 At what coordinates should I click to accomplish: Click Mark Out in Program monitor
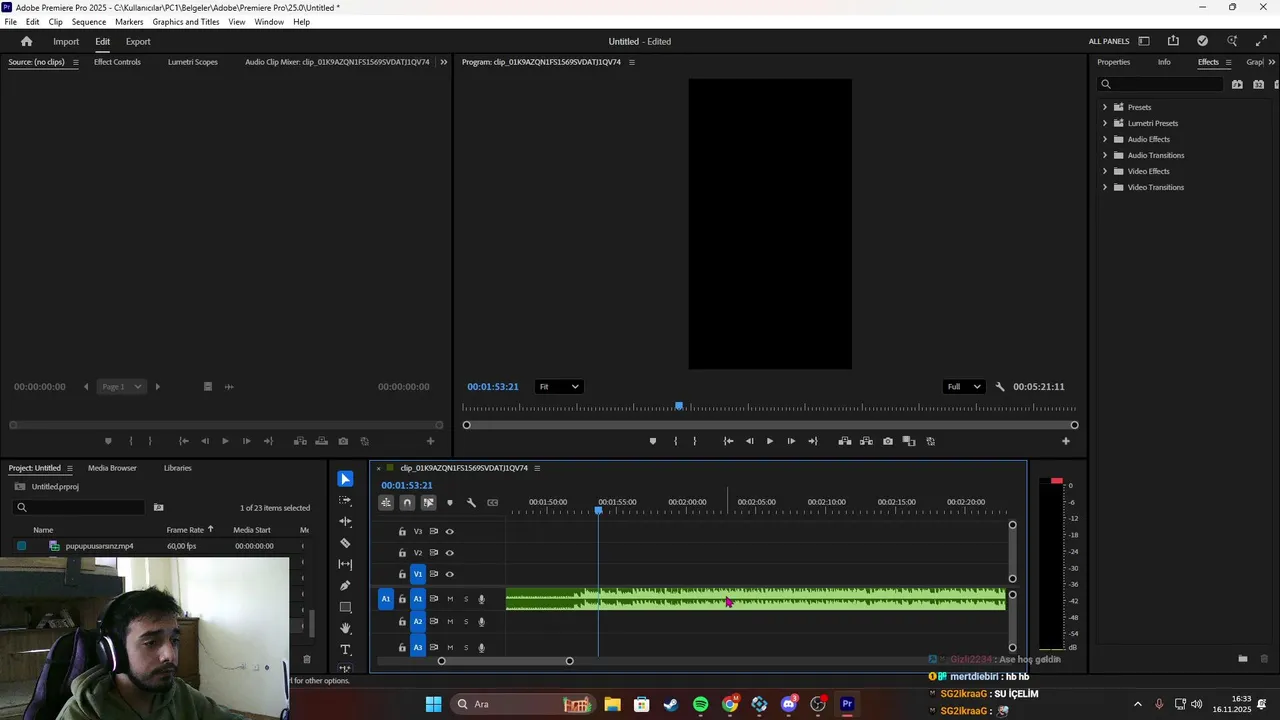(695, 441)
